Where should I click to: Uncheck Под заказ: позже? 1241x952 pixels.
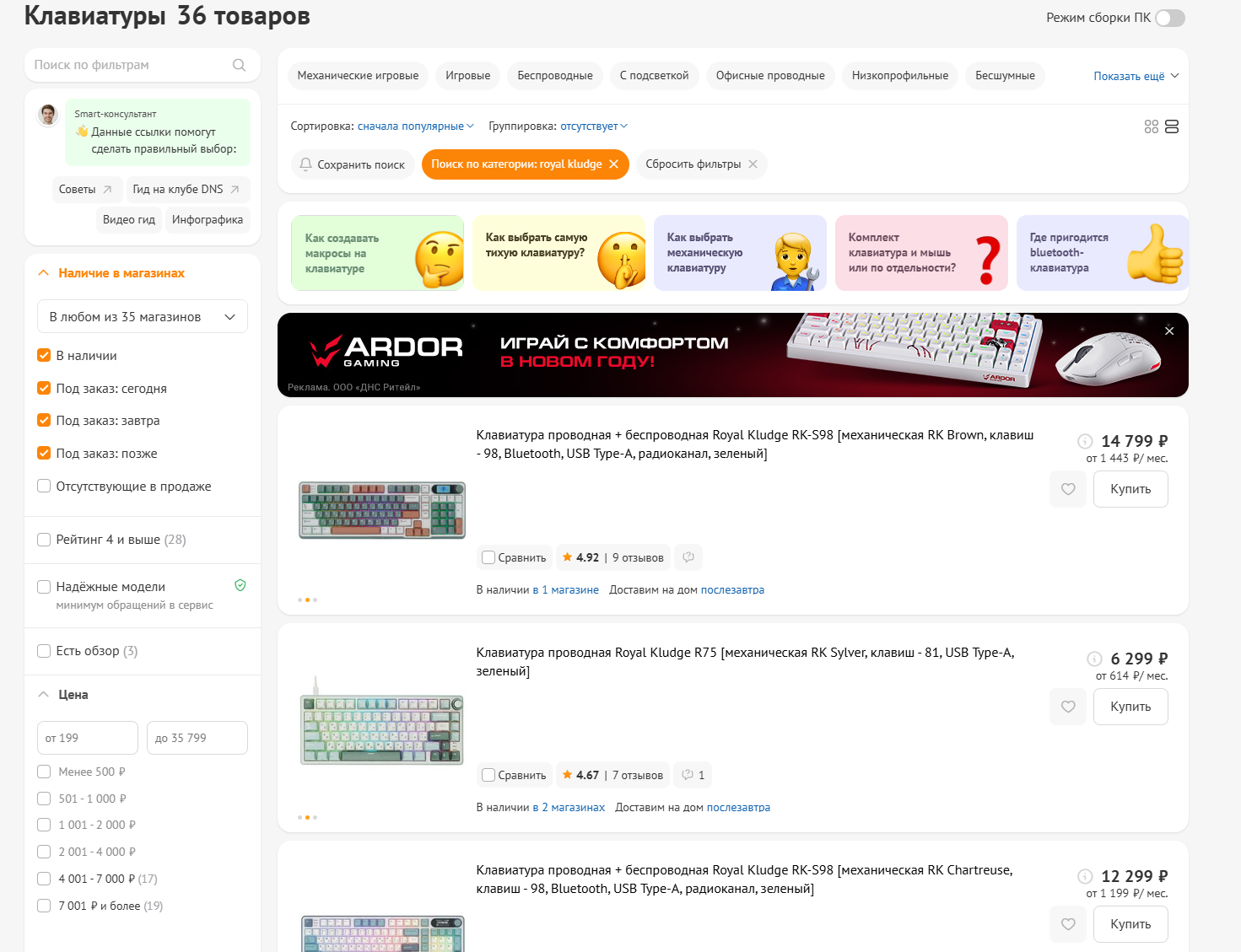pos(44,453)
